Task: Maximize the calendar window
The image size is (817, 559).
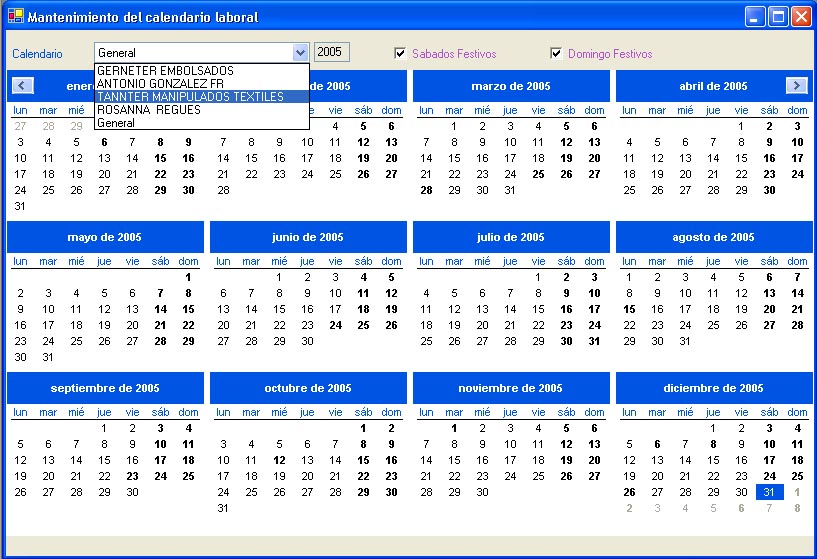Action: pos(778,17)
